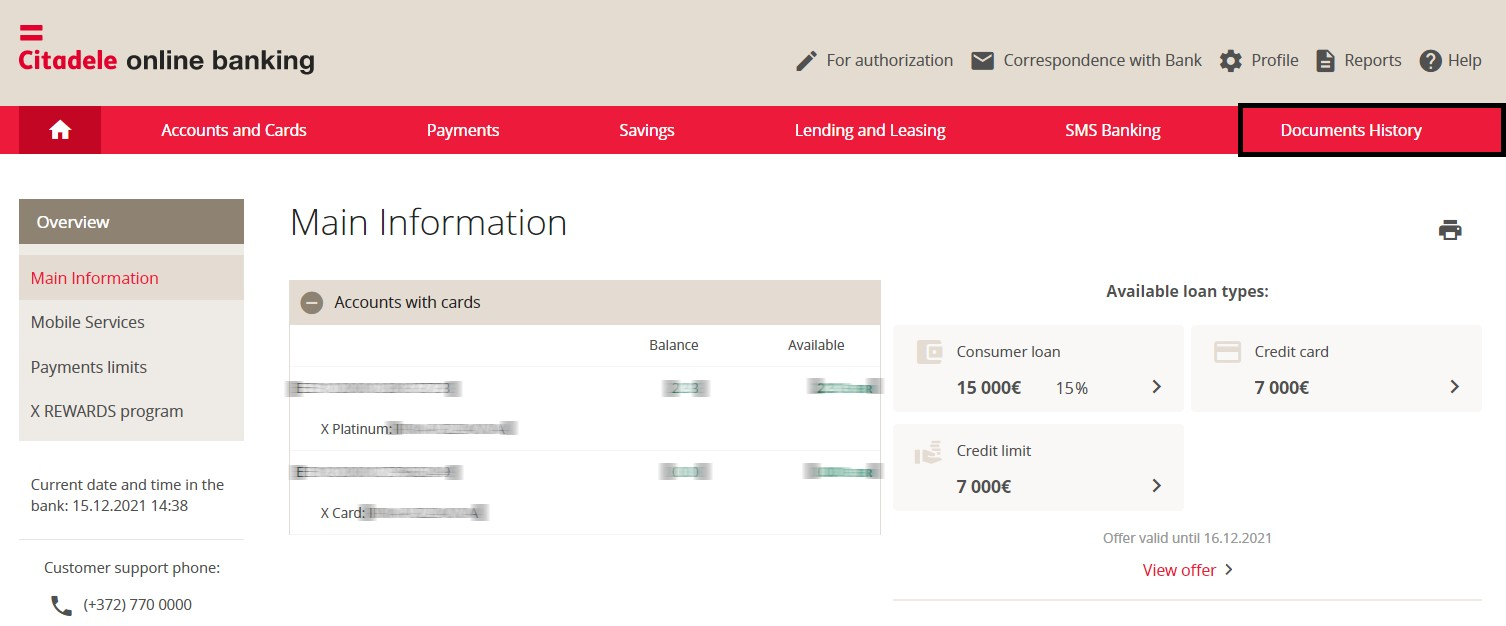The image size is (1506, 626).
Task: Open the Reports link
Action: pyautogui.click(x=1373, y=61)
